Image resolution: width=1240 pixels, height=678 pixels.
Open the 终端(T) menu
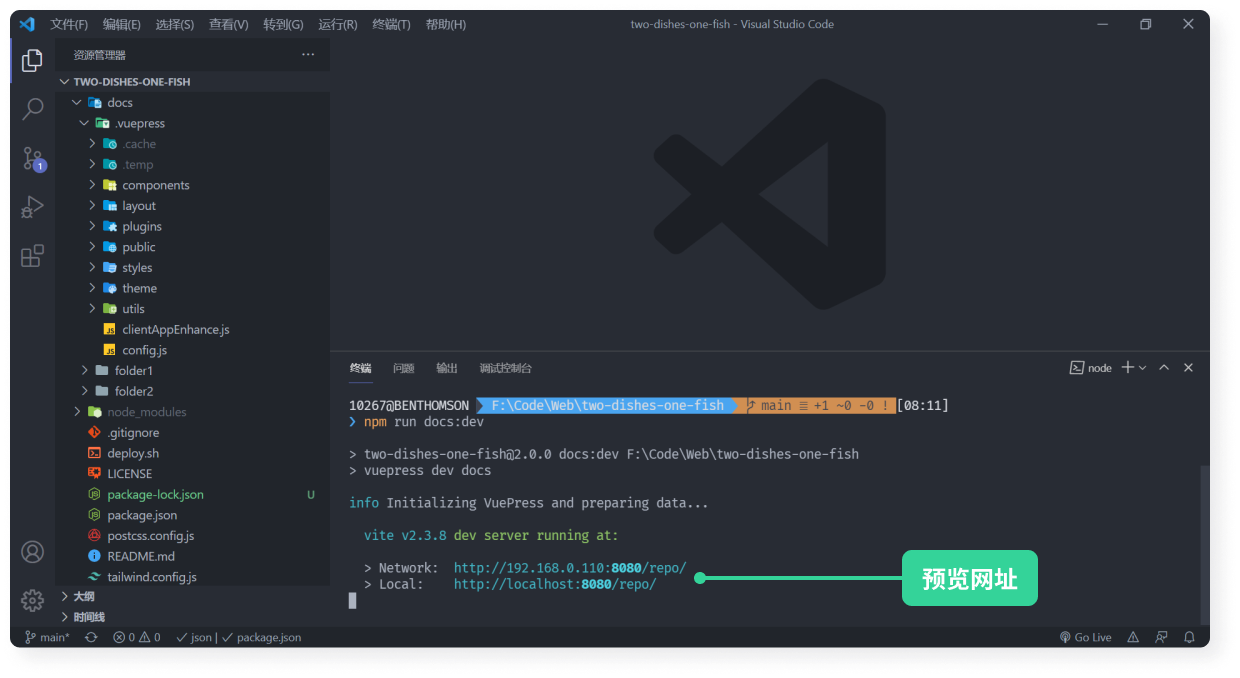point(391,24)
